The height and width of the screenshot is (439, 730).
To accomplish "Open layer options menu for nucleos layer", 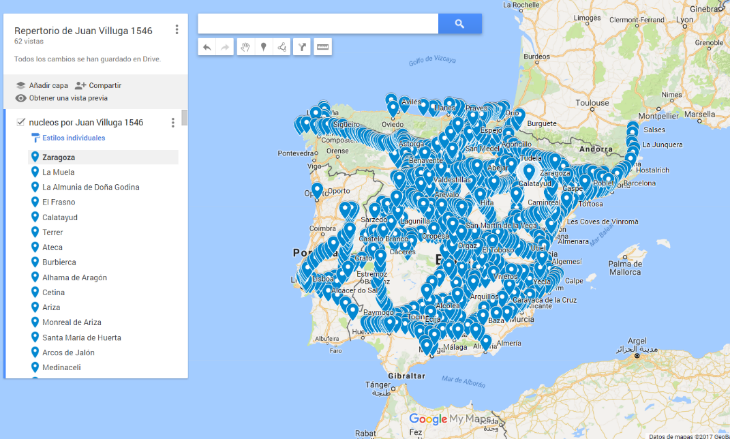I will [x=173, y=122].
